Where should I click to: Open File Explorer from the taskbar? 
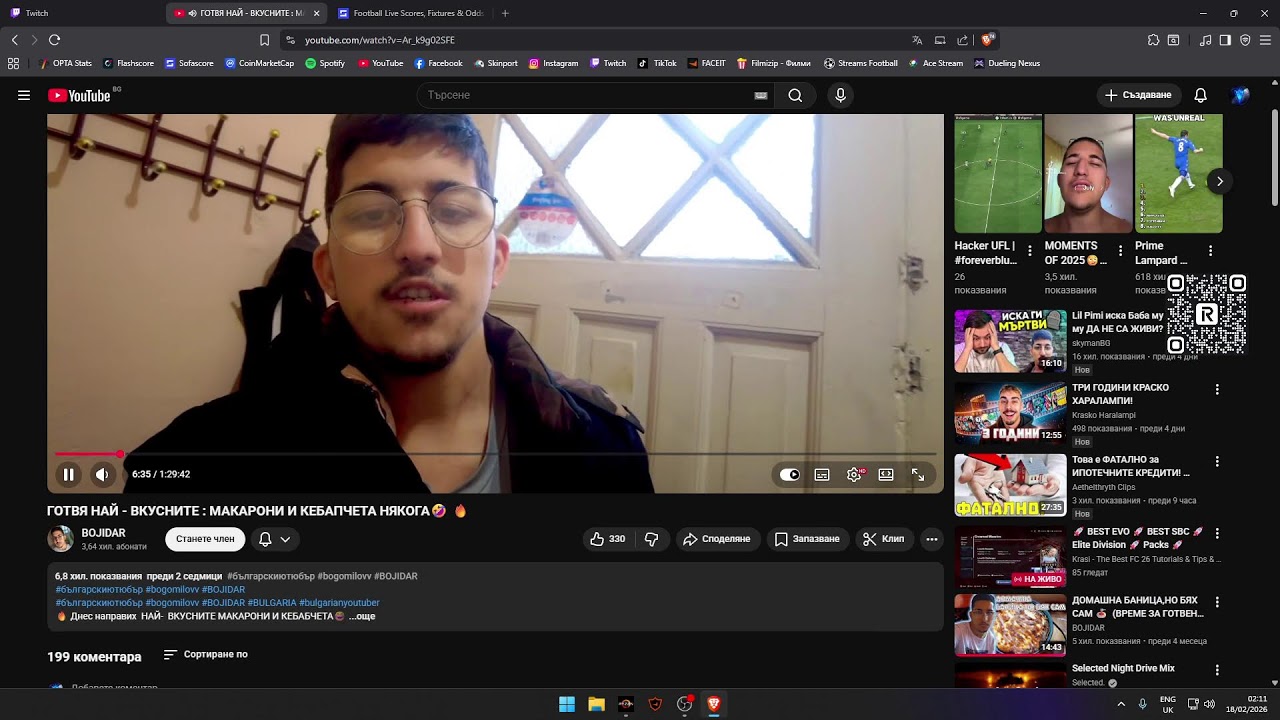pyautogui.click(x=596, y=704)
